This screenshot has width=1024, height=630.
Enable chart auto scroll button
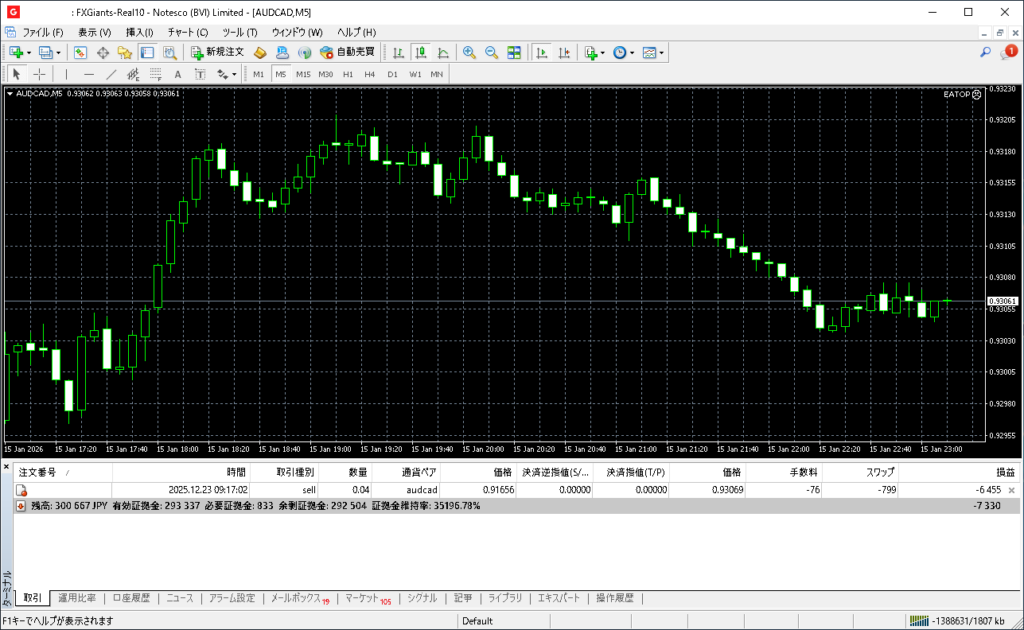click(541, 52)
